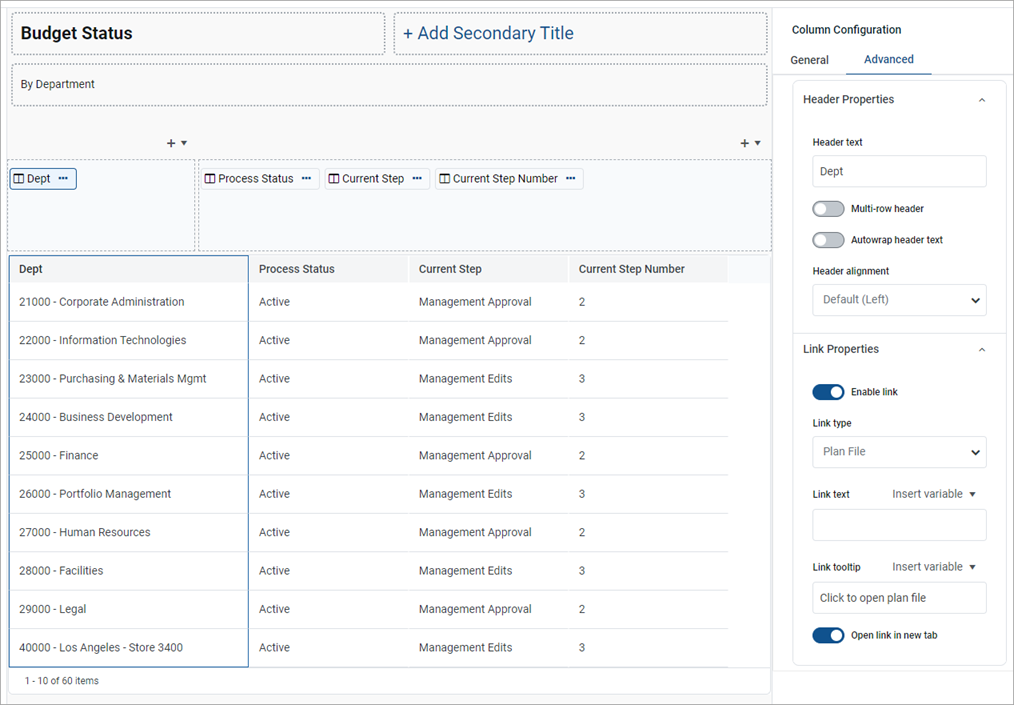
Task: Open the Dept column ellipsis menu
Action: tap(63, 179)
